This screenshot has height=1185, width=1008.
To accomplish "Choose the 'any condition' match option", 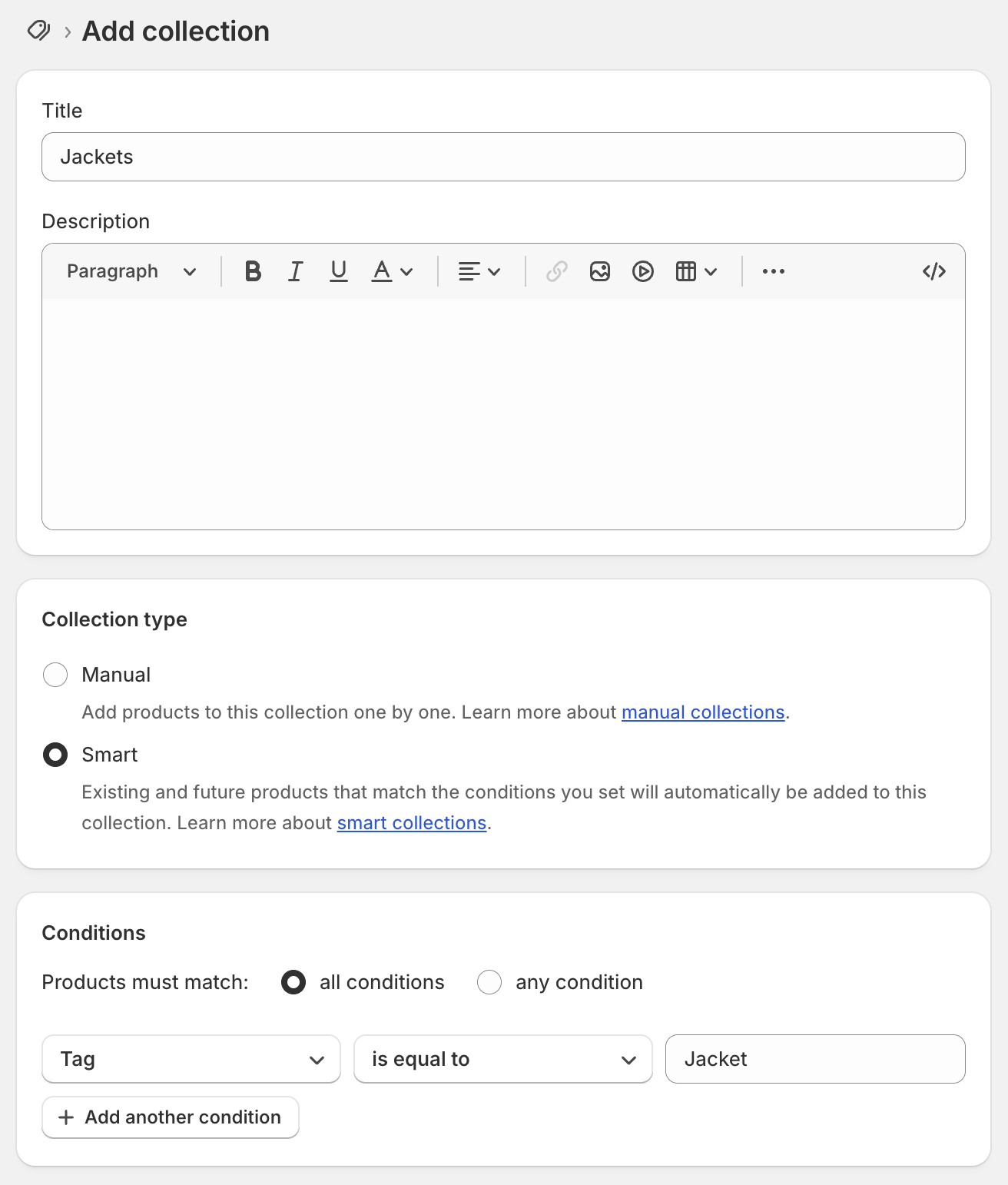I will tap(489, 982).
